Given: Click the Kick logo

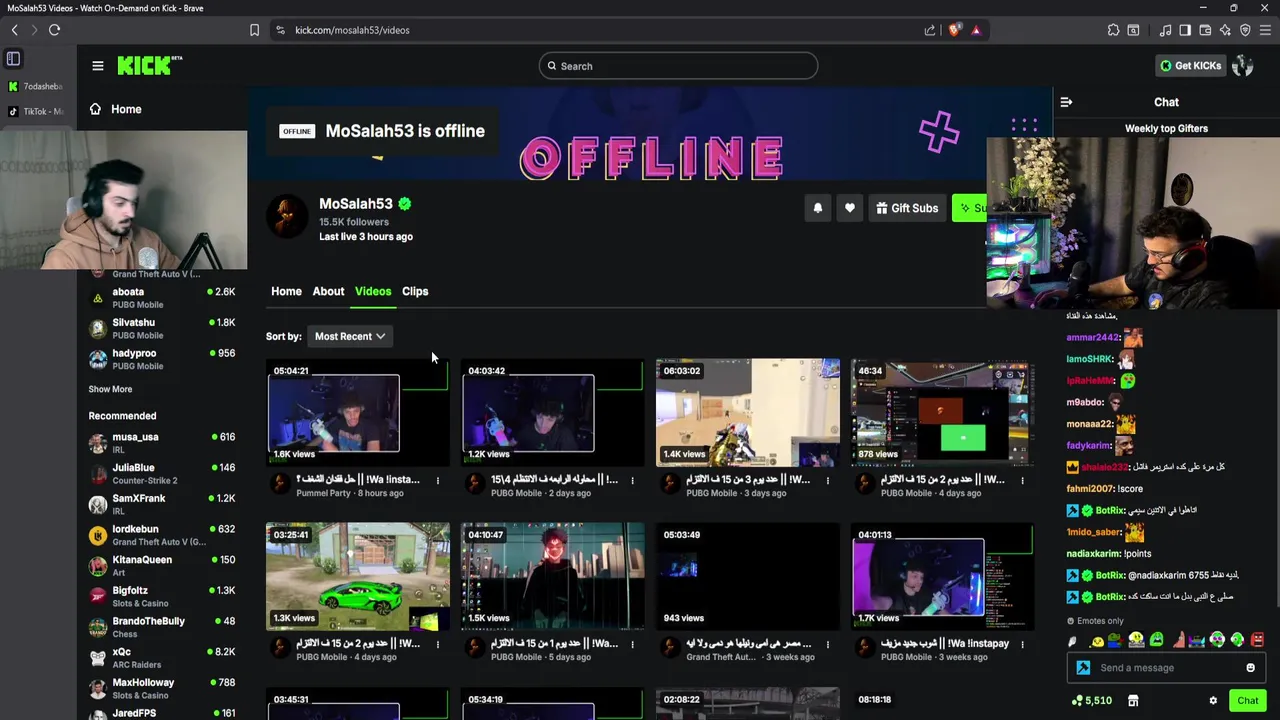Looking at the screenshot, I should pyautogui.click(x=150, y=66).
